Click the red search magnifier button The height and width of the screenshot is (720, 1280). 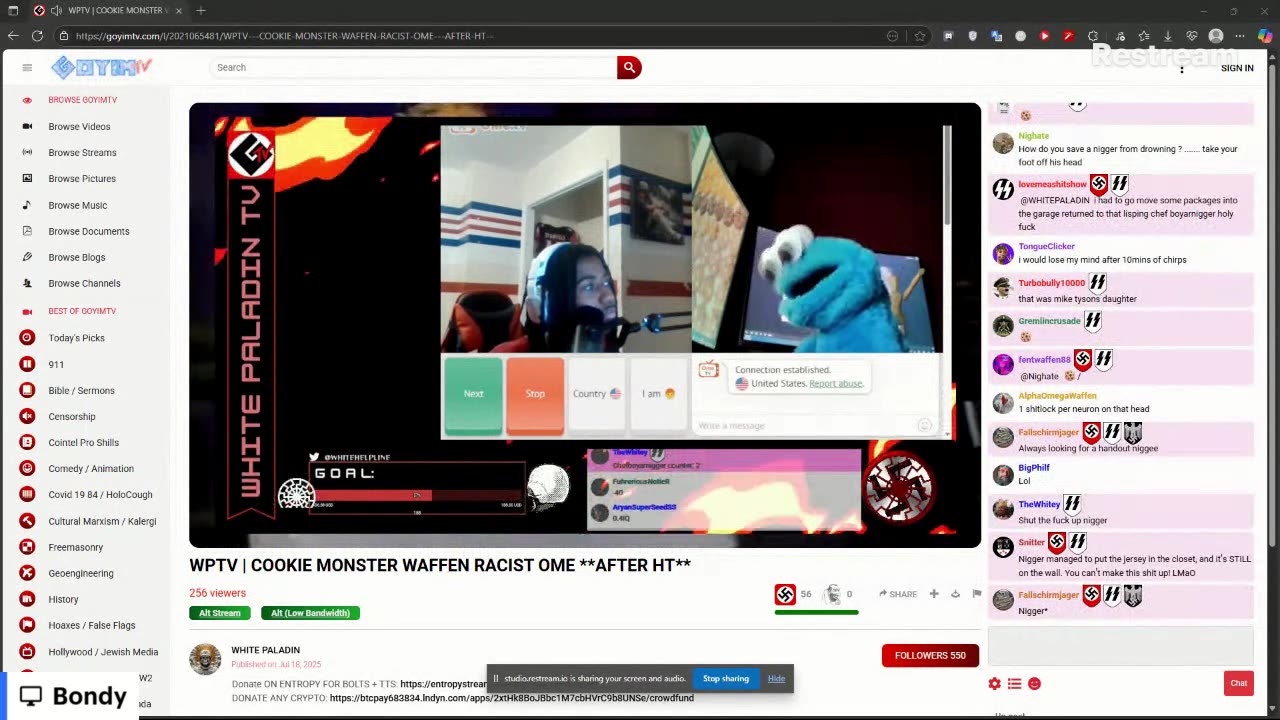point(629,67)
